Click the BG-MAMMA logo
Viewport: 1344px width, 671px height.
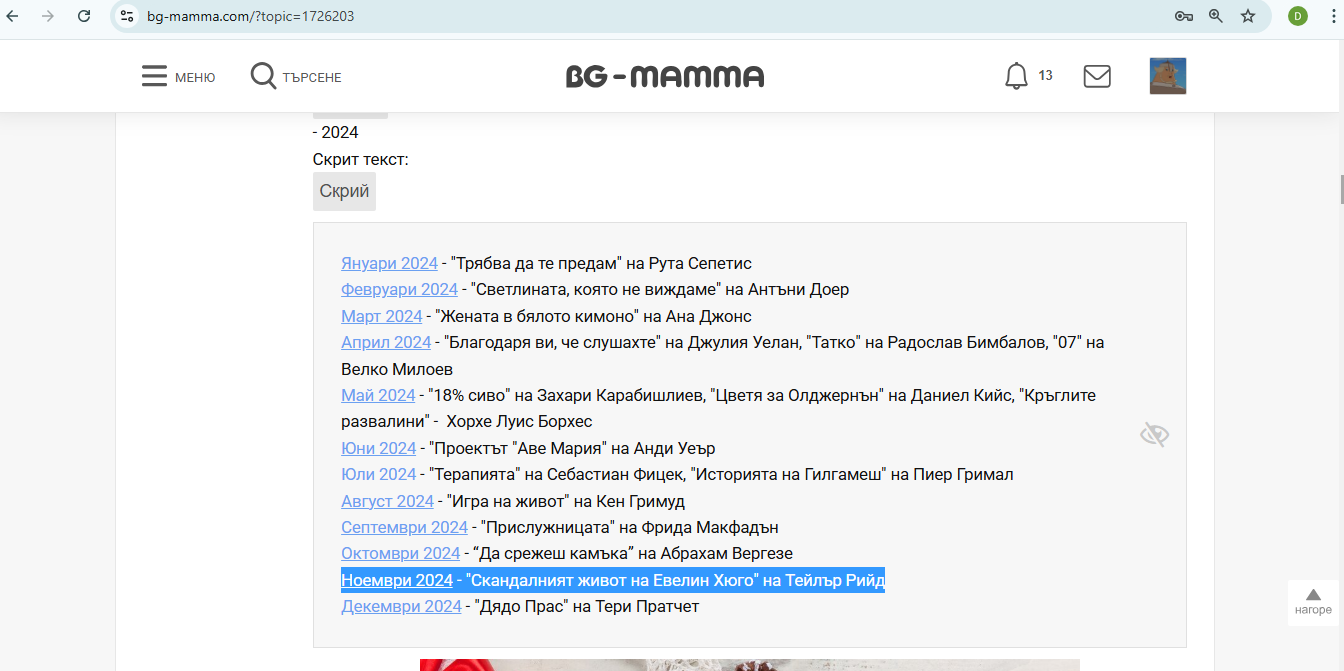click(665, 77)
